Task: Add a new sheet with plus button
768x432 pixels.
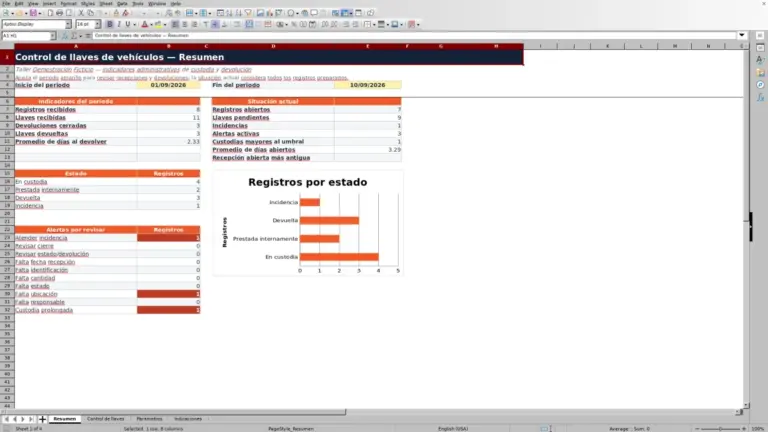Action: pos(42,419)
